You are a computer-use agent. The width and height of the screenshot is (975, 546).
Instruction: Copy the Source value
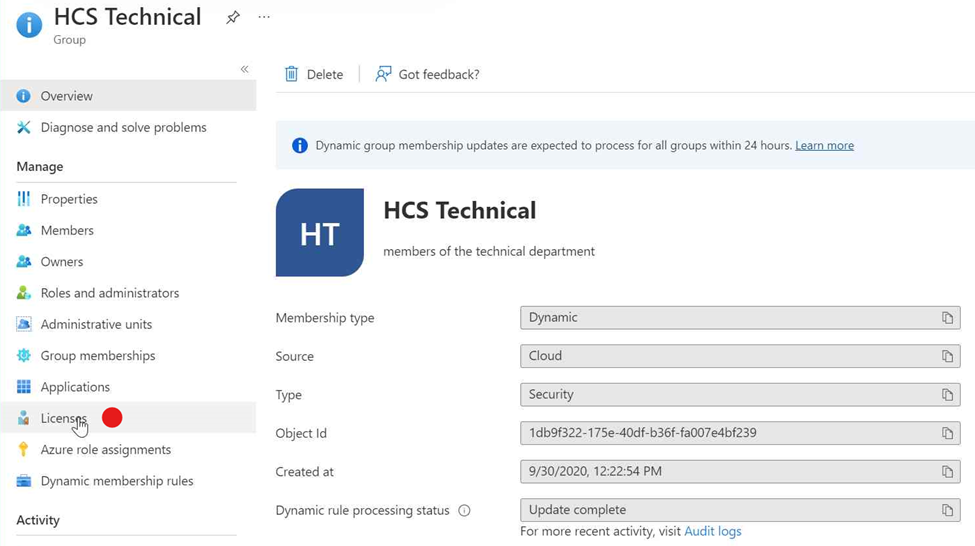(947, 356)
